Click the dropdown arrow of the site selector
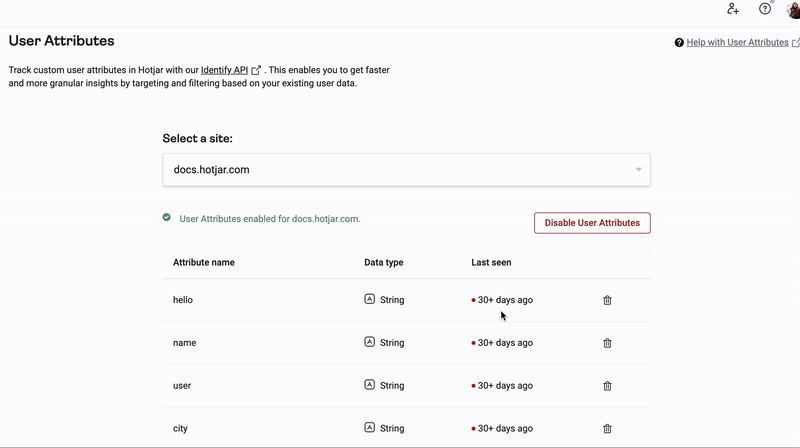This screenshot has height=448, width=800. click(x=638, y=169)
